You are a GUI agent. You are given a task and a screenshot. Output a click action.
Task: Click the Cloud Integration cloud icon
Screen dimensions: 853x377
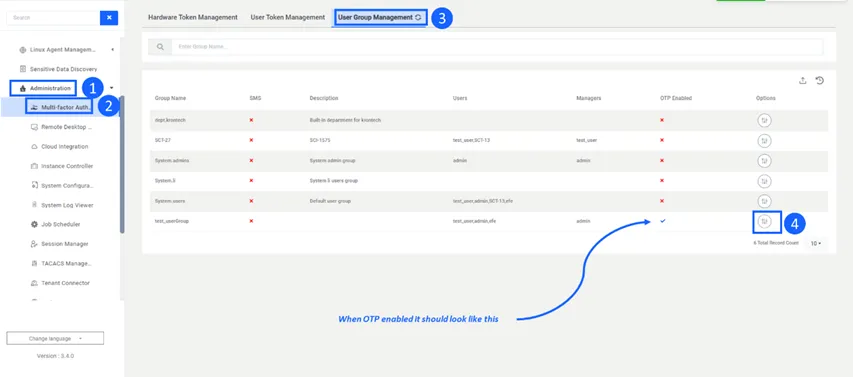[34, 146]
